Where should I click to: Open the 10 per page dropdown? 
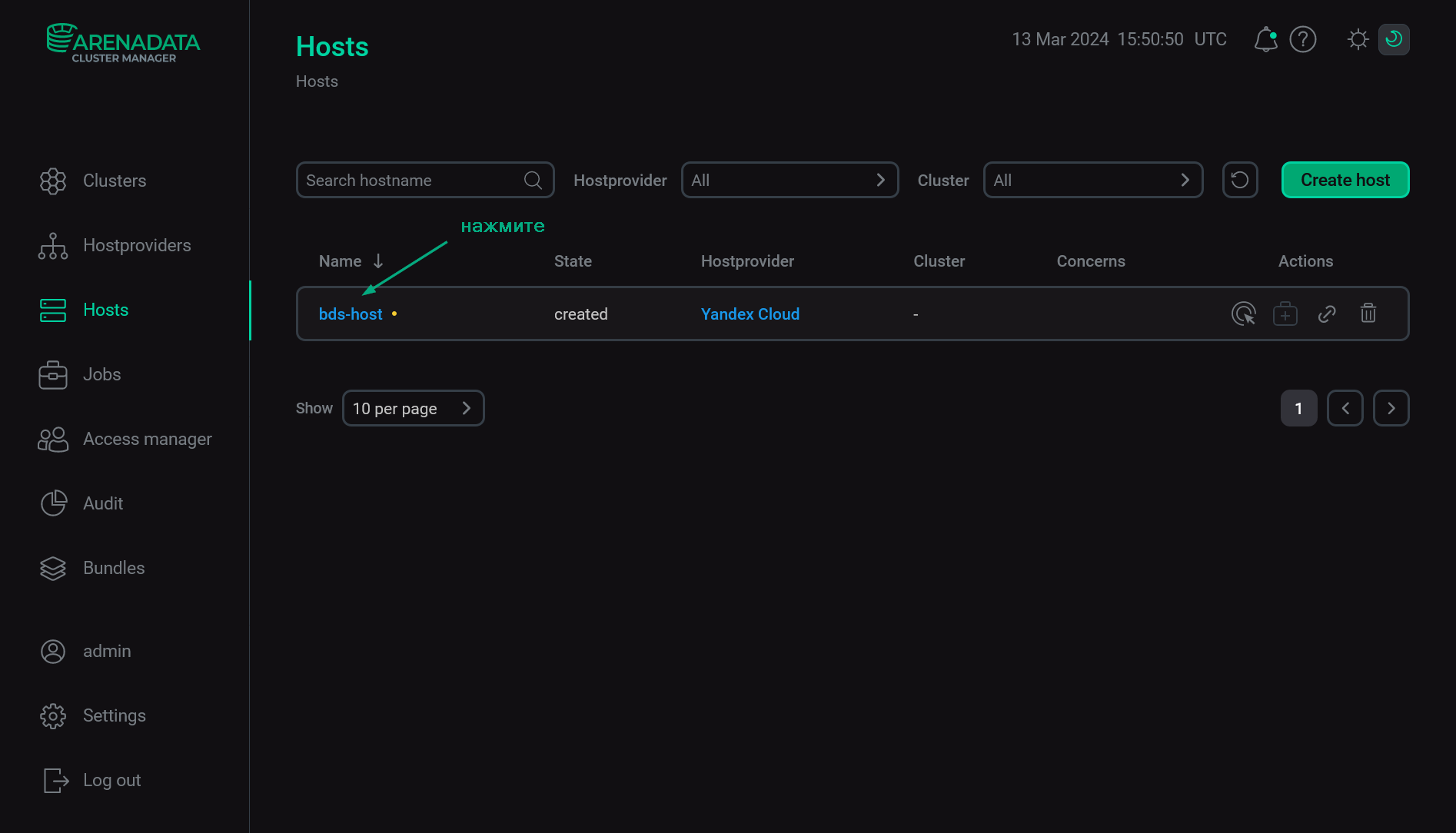point(413,408)
